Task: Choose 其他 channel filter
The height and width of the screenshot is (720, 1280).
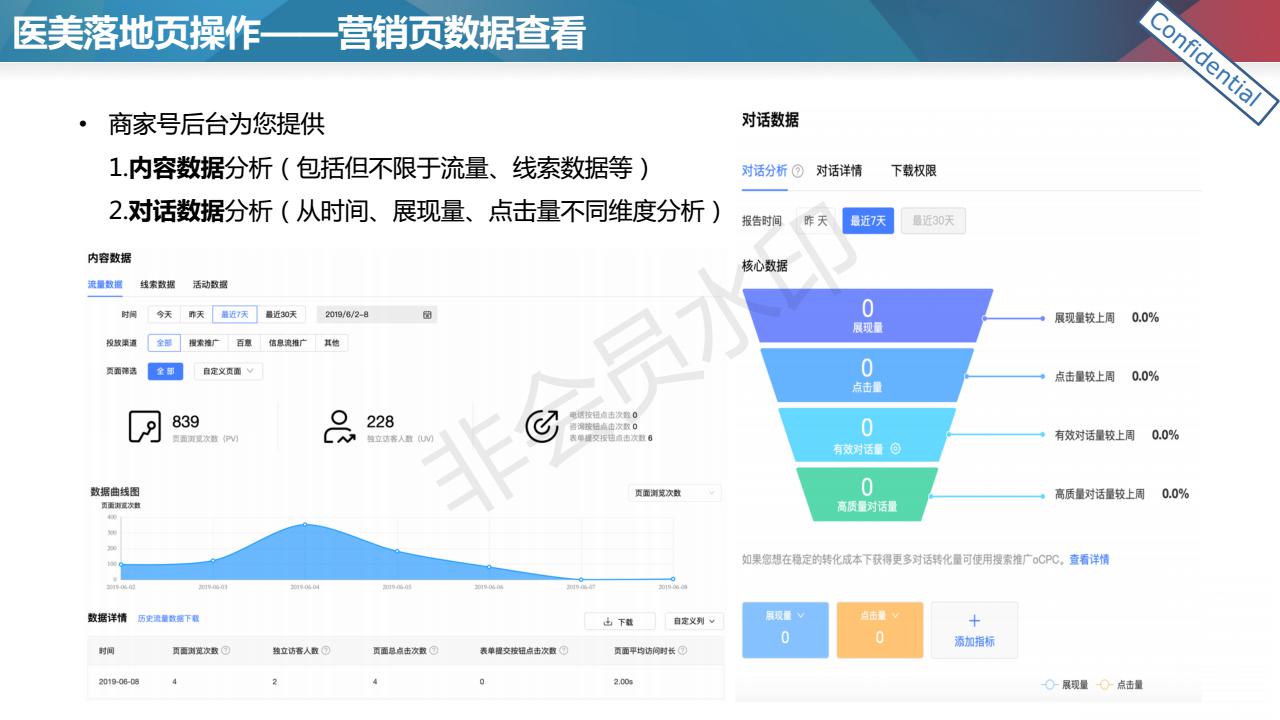Action: [x=332, y=343]
